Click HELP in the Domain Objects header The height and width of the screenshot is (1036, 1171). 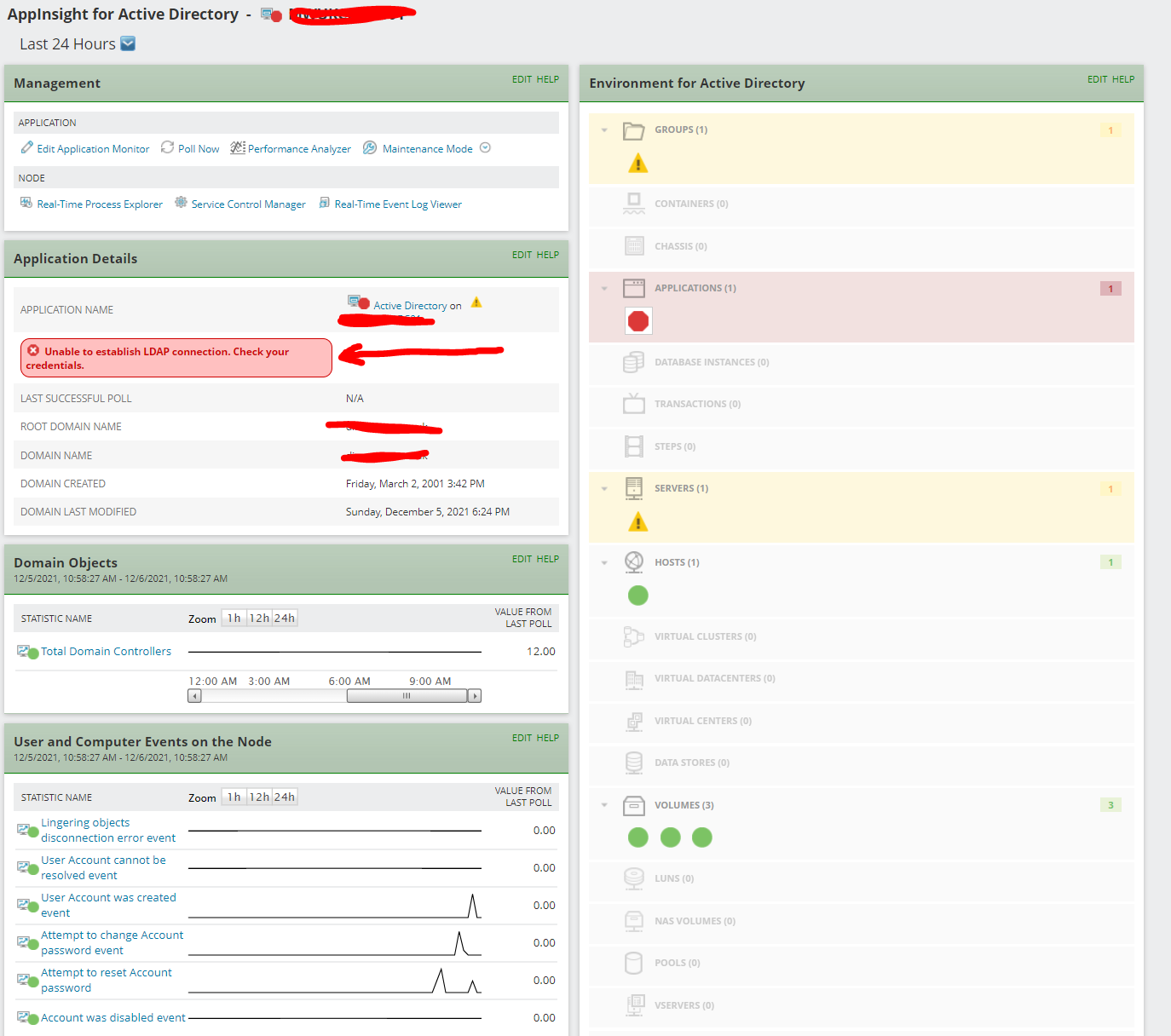tap(548, 559)
